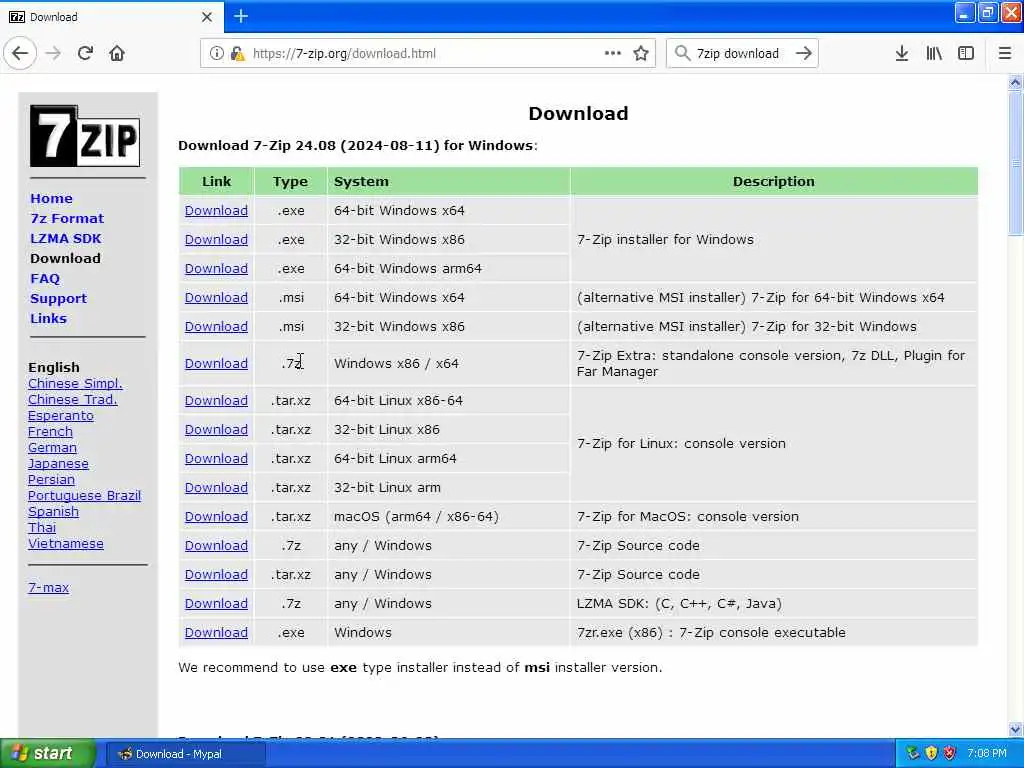Click the forward navigation arrow
1024x768 pixels.
(x=54, y=53)
